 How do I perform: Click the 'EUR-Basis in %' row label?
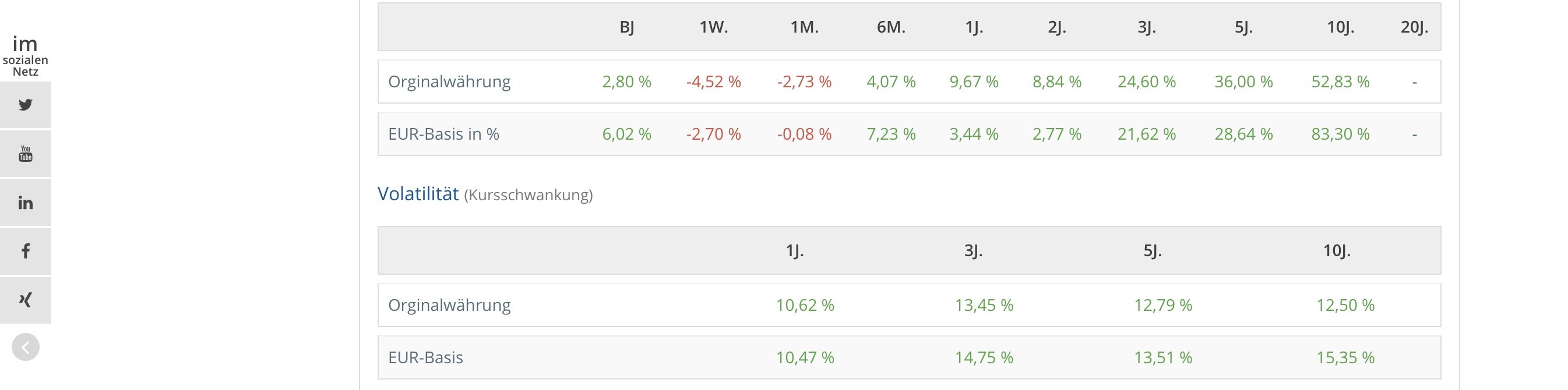444,134
